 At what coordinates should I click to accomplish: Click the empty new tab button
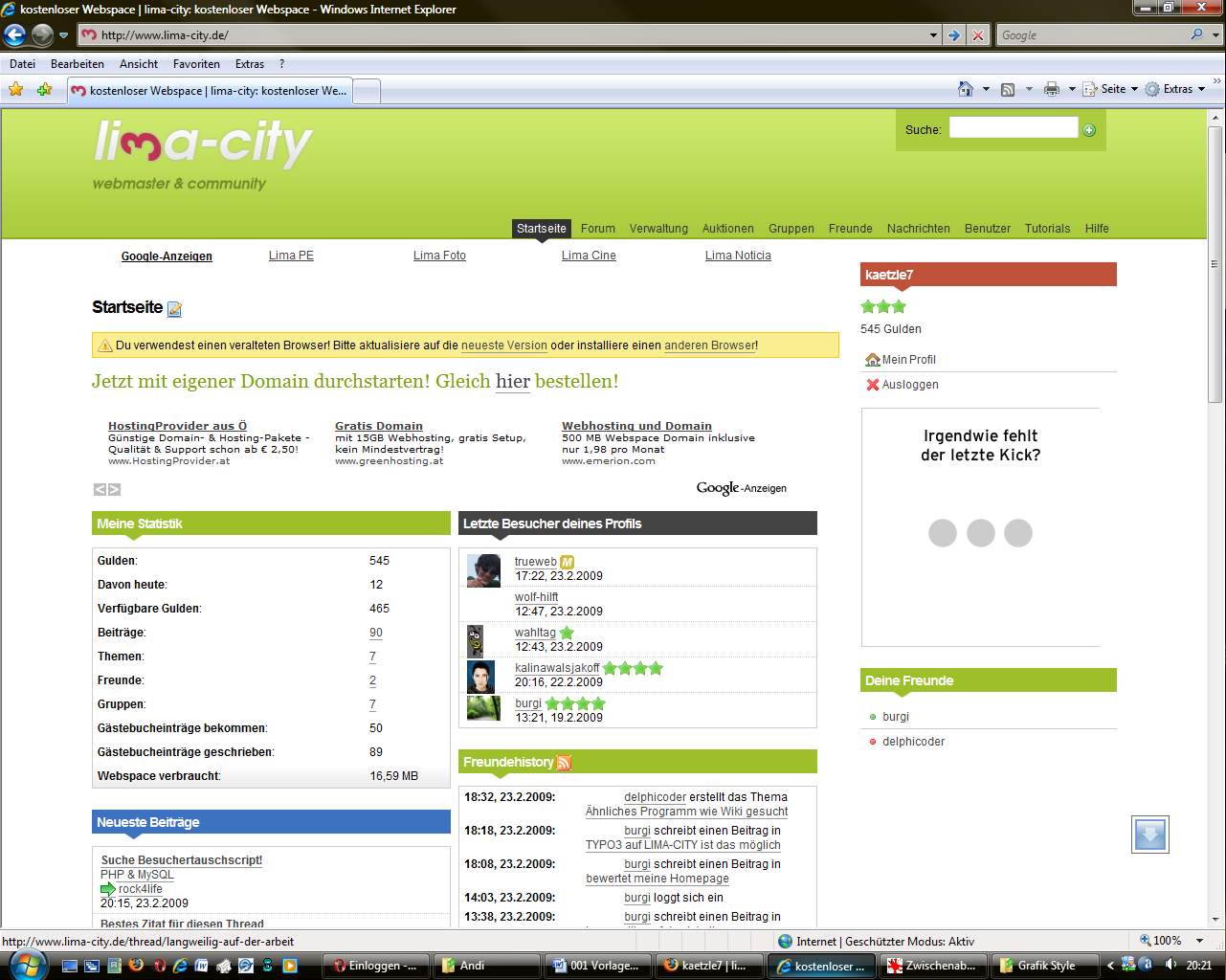click(368, 91)
